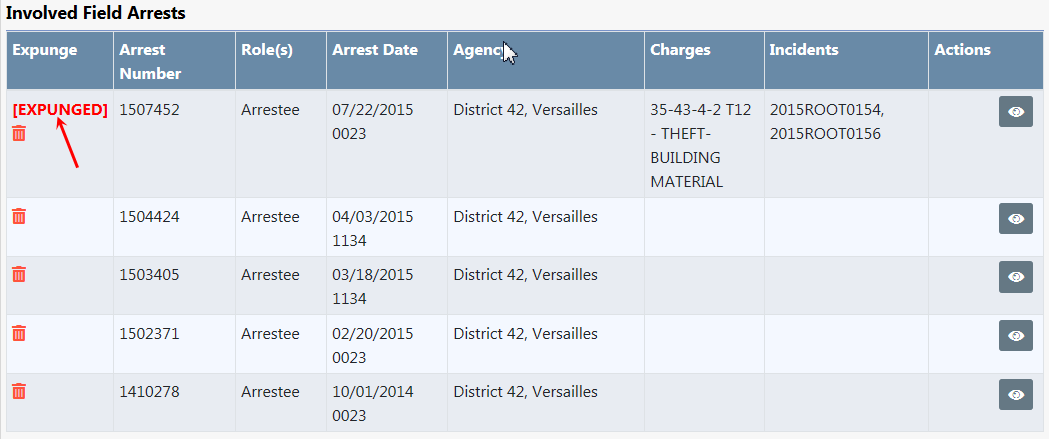Screen dimensions: 1049x439
Task: Show arrest 1410278 details via eye icon
Action: pos(1015,394)
